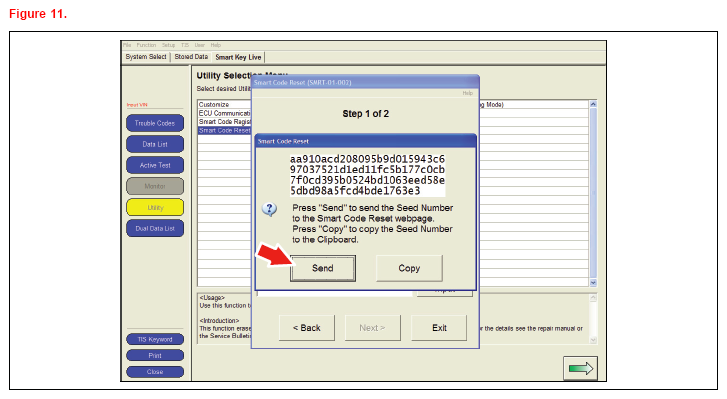Select the Active Test sidebar button

[155, 165]
